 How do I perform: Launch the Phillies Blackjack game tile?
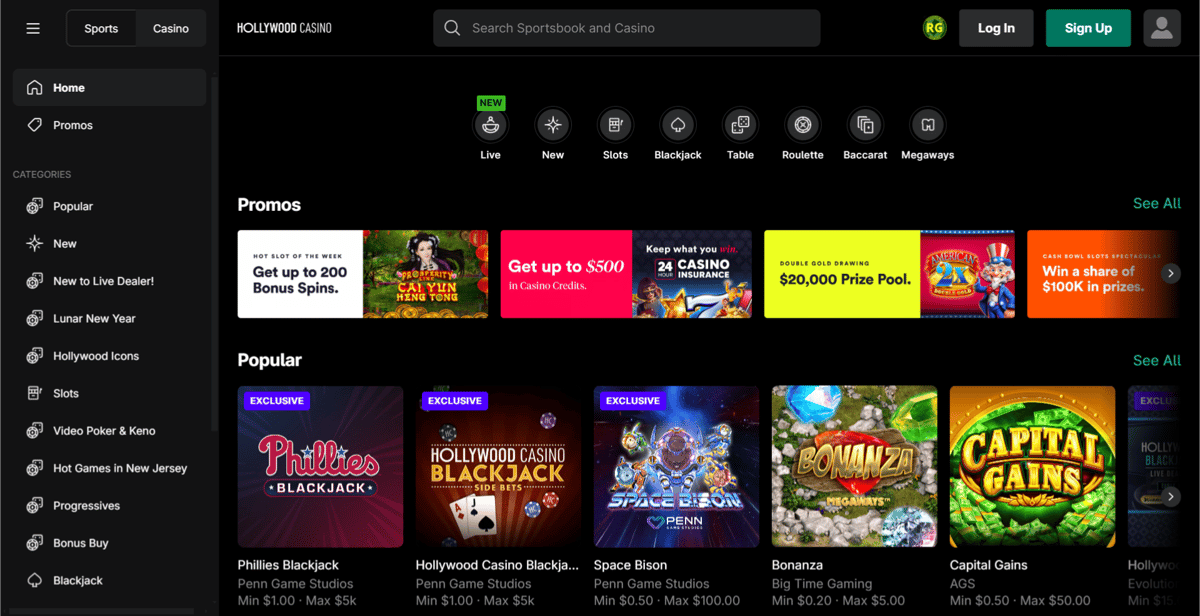click(x=321, y=467)
